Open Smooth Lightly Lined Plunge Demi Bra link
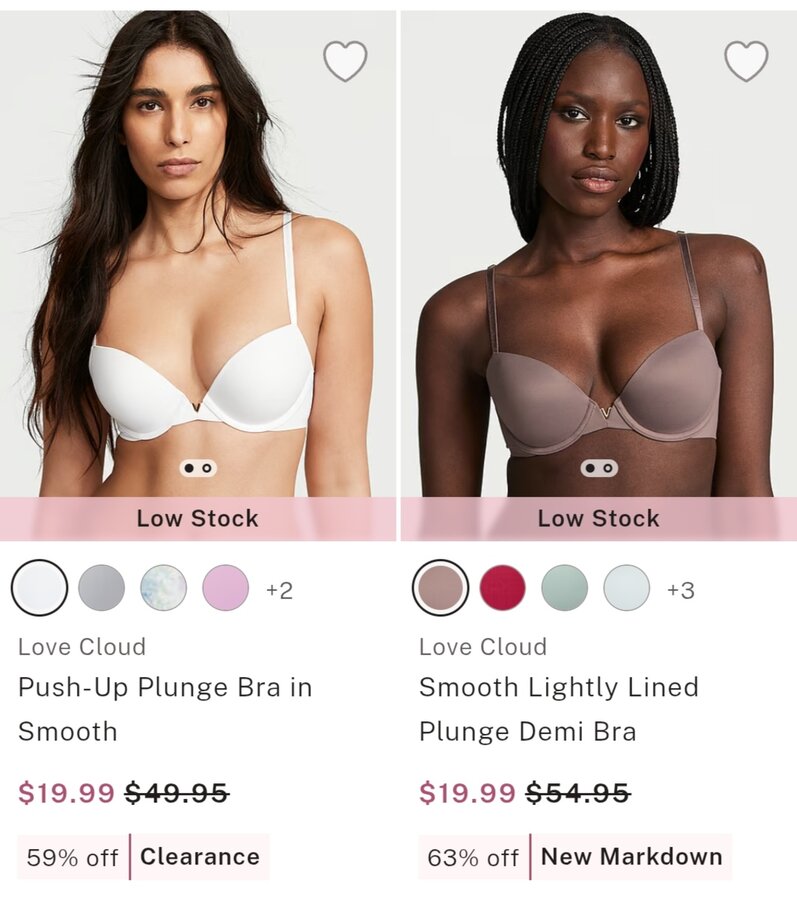Viewport: 797px width, 900px height. pyautogui.click(x=559, y=709)
